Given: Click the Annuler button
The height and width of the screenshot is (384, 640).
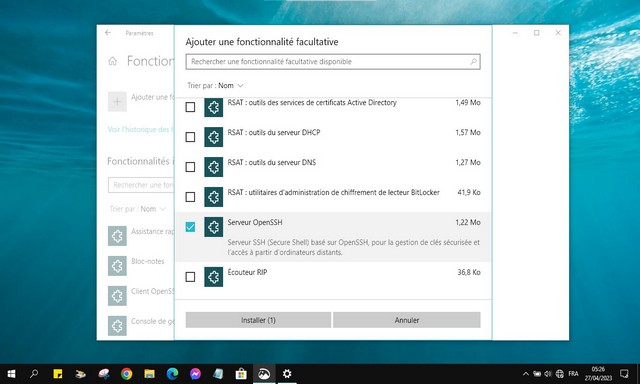Looking at the screenshot, I should 407,320.
